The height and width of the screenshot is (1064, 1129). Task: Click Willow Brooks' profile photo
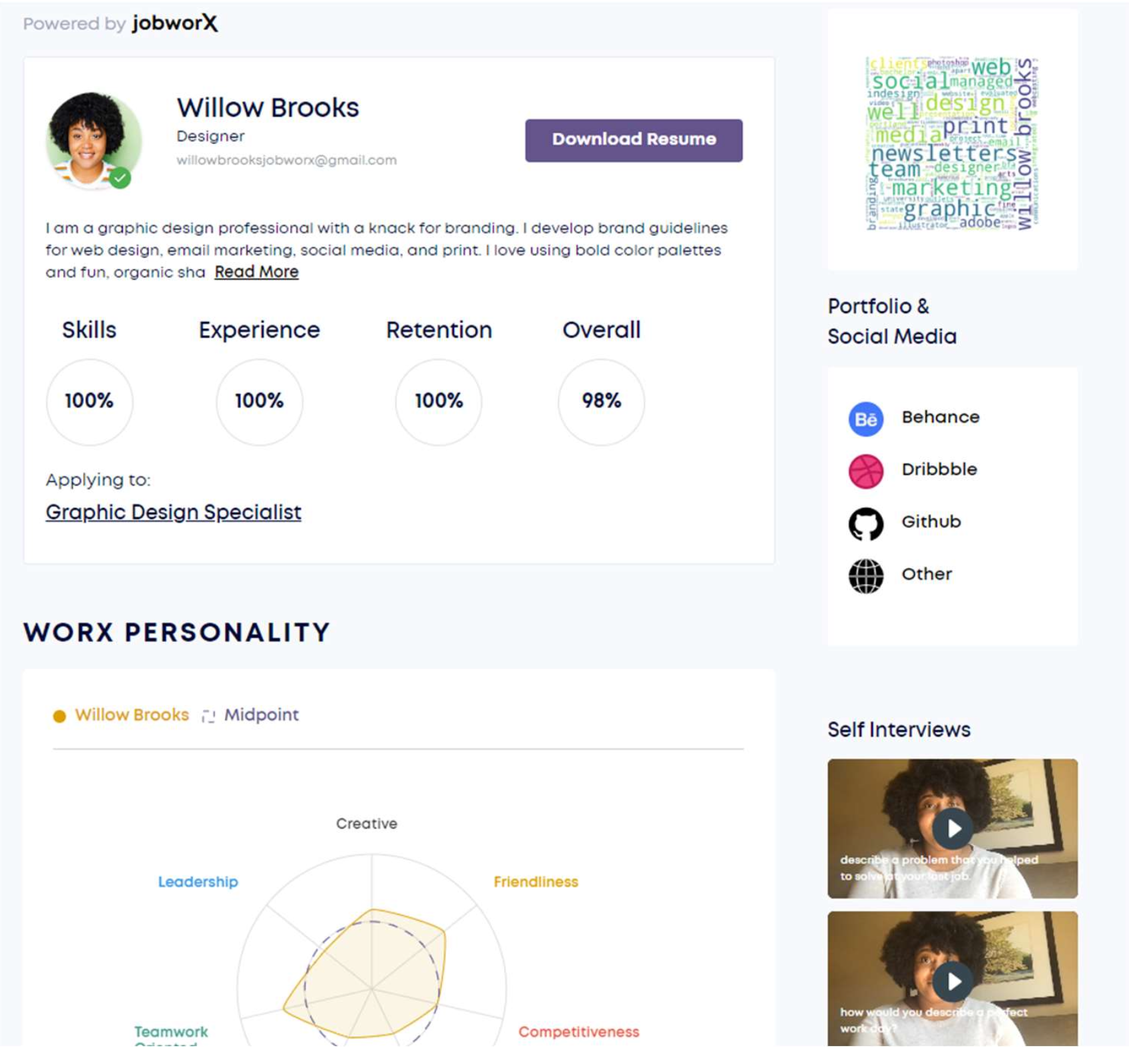[93, 140]
